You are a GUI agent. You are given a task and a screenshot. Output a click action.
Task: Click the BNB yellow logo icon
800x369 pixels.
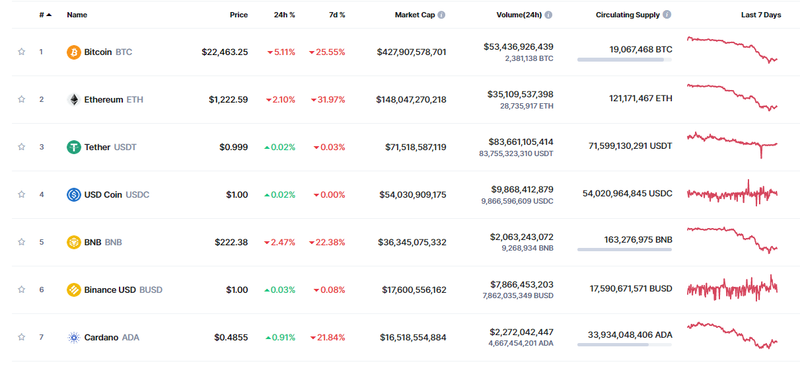tap(74, 242)
